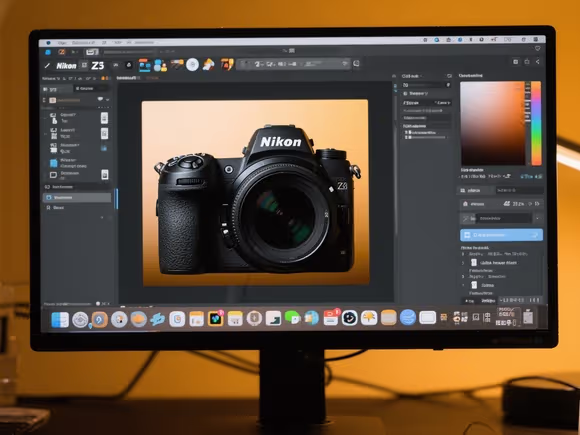The height and width of the screenshot is (435, 580).
Task: Click the wand icon left of the dark field
Action: 466,219
